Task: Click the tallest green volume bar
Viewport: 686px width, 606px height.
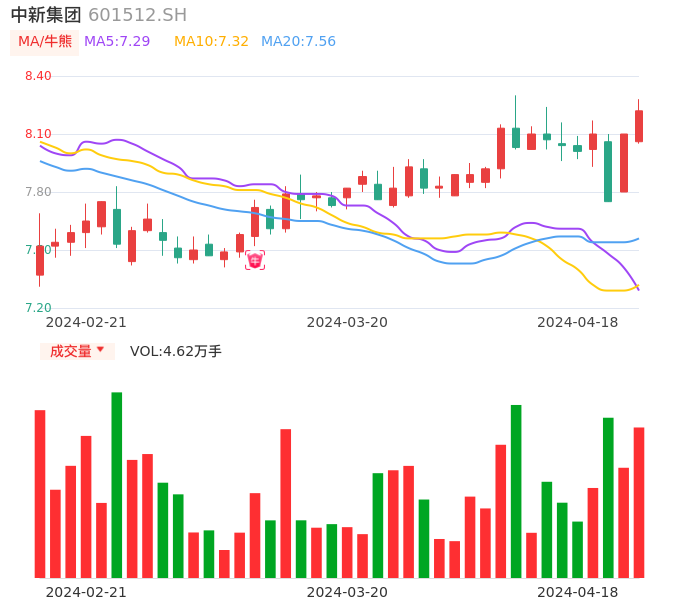Action: click(x=117, y=485)
